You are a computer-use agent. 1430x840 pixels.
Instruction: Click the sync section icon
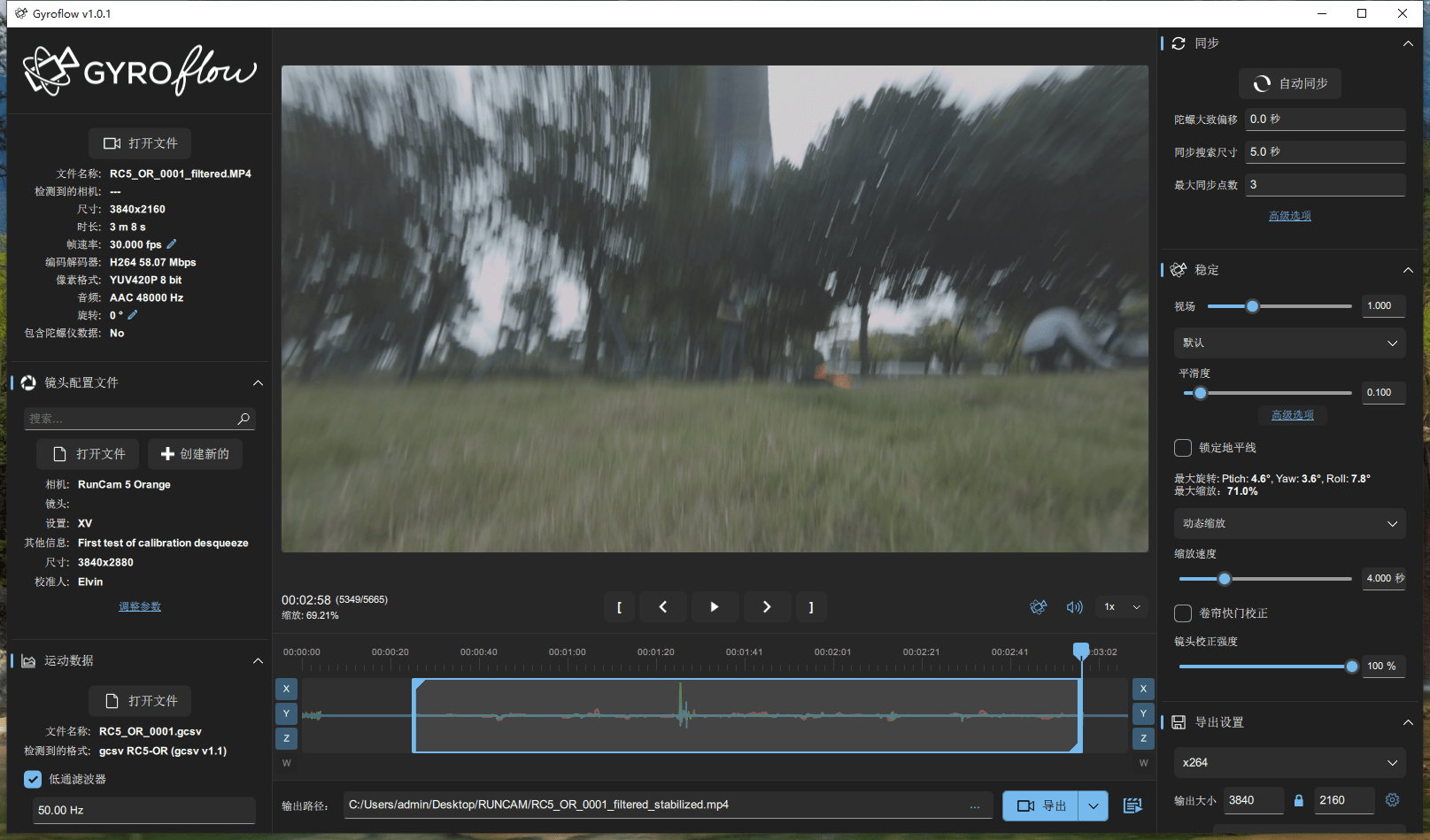[x=1179, y=43]
